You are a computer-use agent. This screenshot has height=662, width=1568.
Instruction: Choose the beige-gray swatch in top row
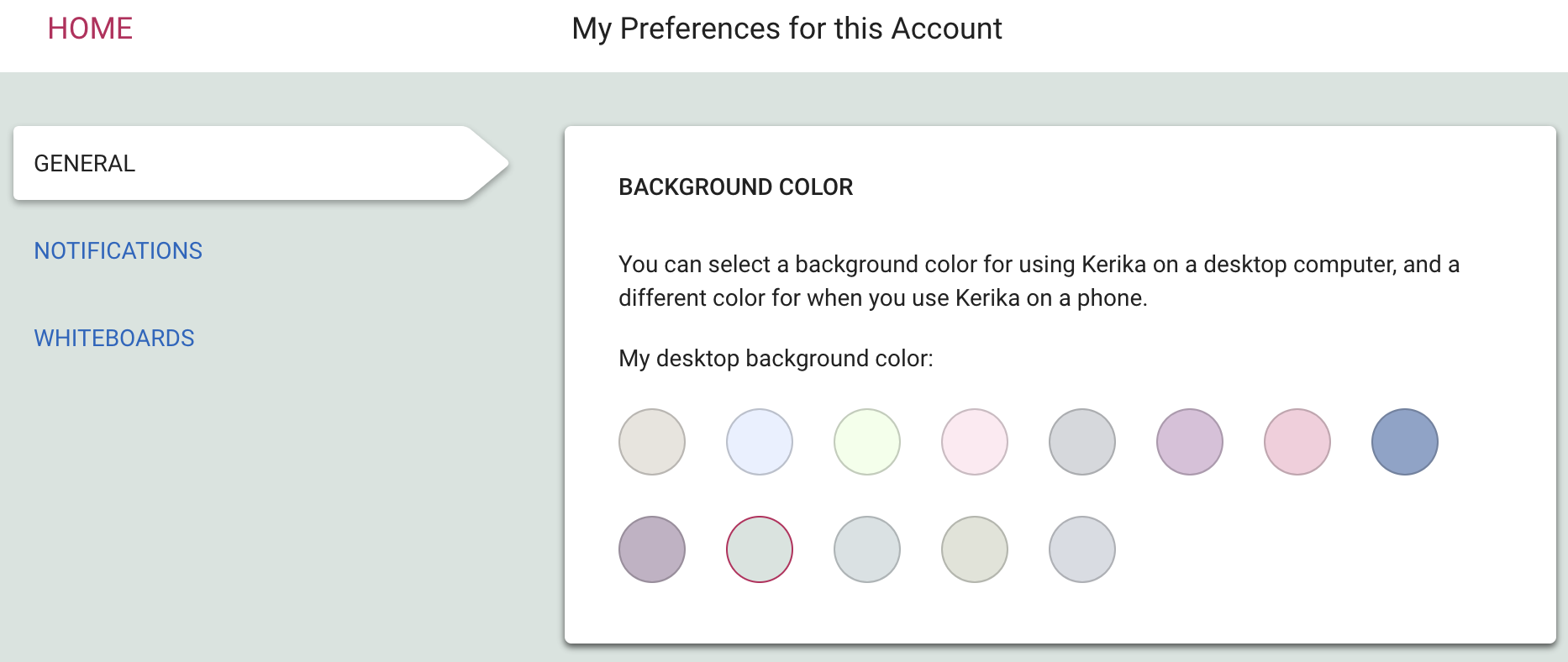click(x=652, y=442)
